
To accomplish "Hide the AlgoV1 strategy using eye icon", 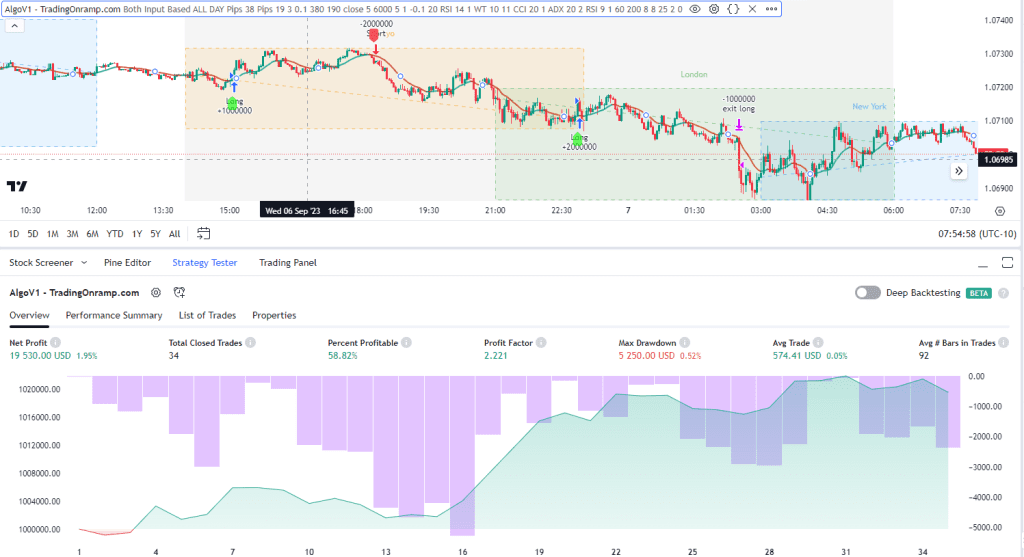I will point(695,9).
